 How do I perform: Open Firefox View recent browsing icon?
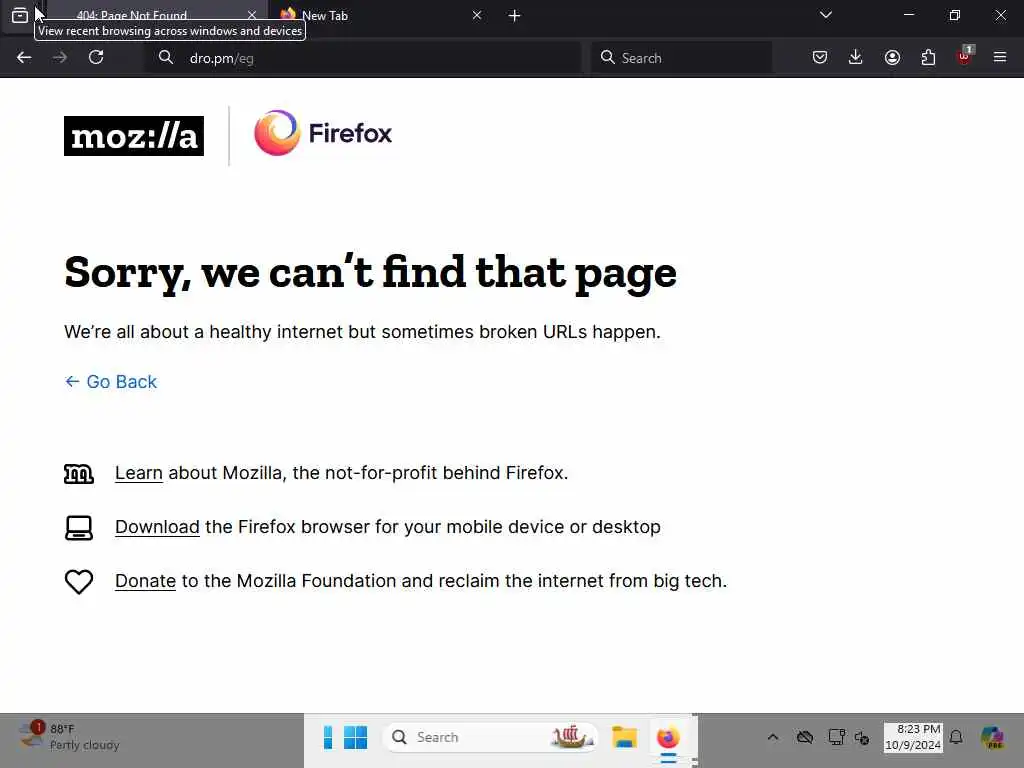(x=20, y=15)
